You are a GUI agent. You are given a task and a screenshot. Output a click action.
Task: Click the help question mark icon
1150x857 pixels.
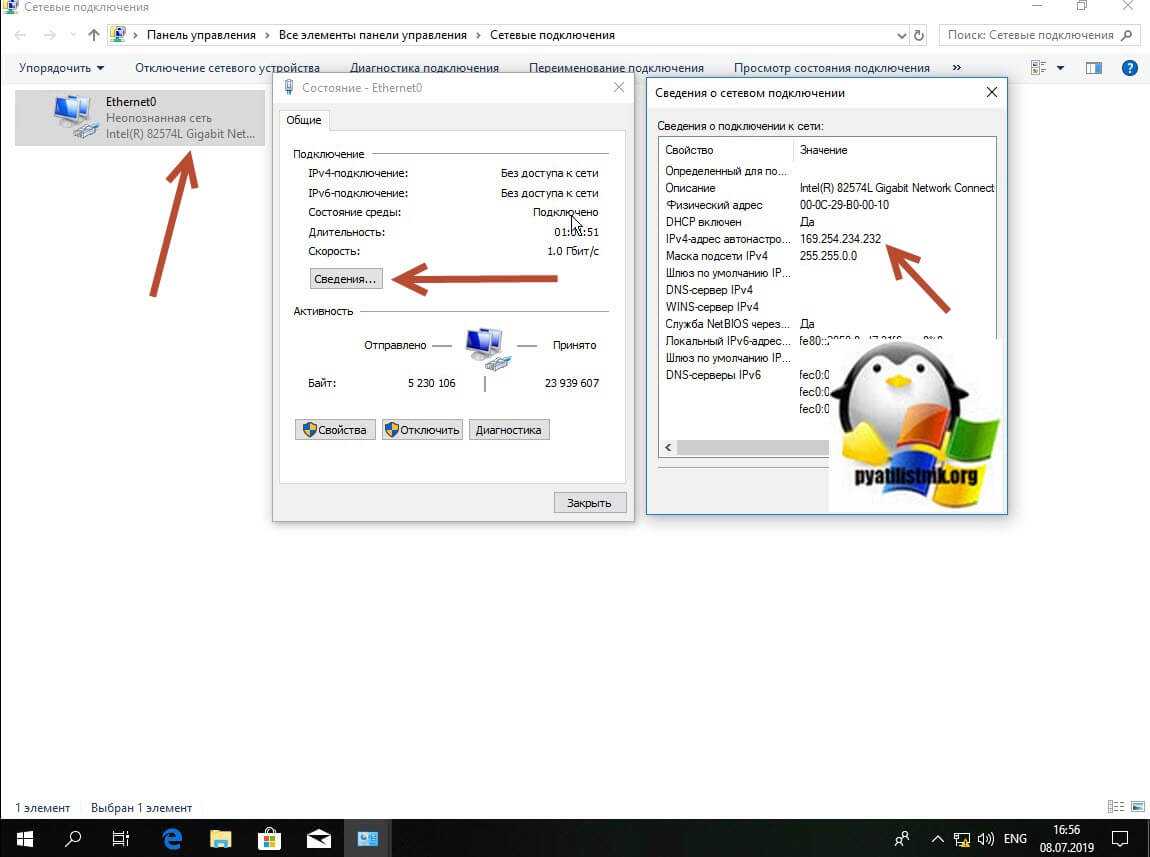click(x=1130, y=68)
